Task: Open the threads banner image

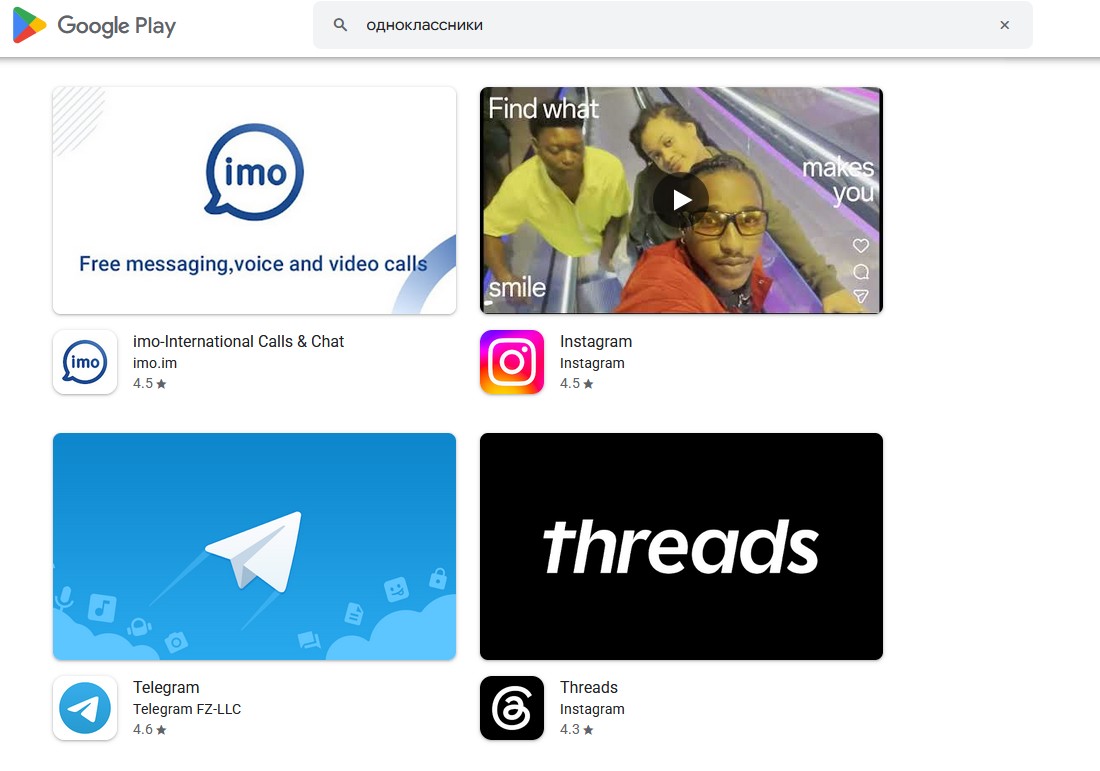Action: [x=681, y=547]
